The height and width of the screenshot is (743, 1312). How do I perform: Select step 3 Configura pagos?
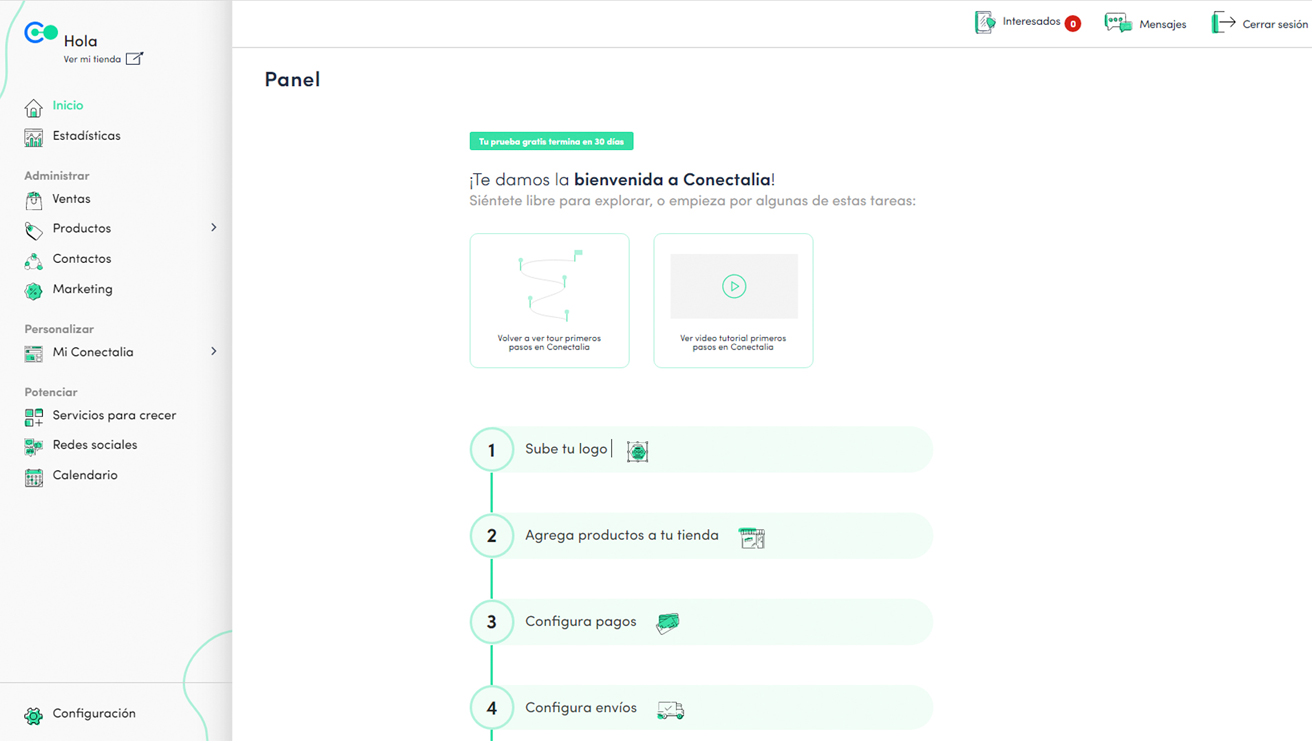pyautogui.click(x=701, y=622)
